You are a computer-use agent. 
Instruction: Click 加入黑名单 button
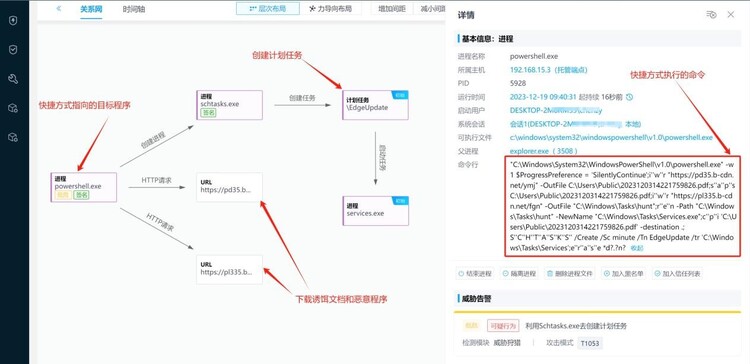tap(624, 274)
